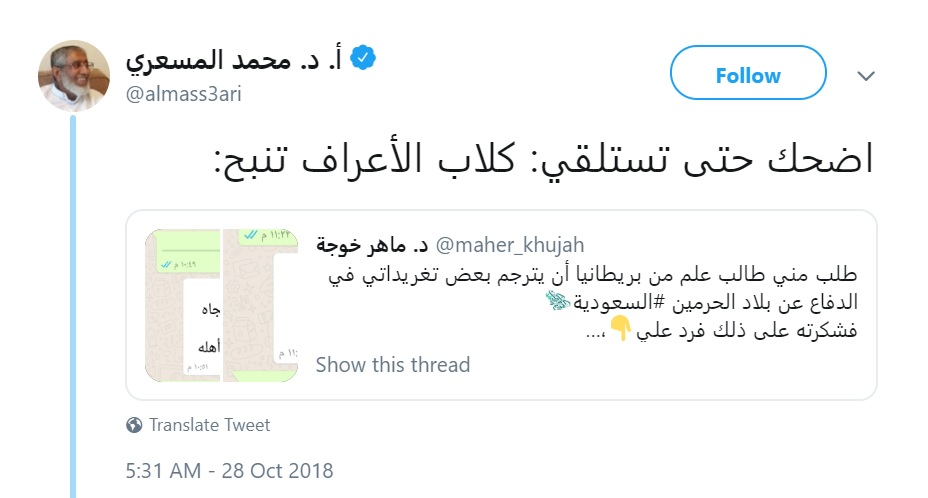This screenshot has height=498, width=928.
Task: Open the 5:31 AM - 28 Oct 2018 timestamp
Action: 229,471
